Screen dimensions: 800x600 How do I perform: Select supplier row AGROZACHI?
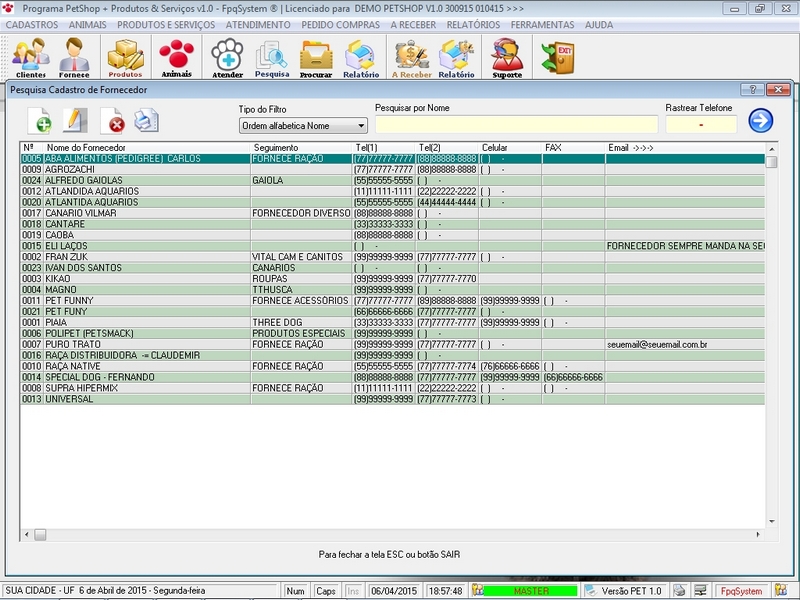392,169
